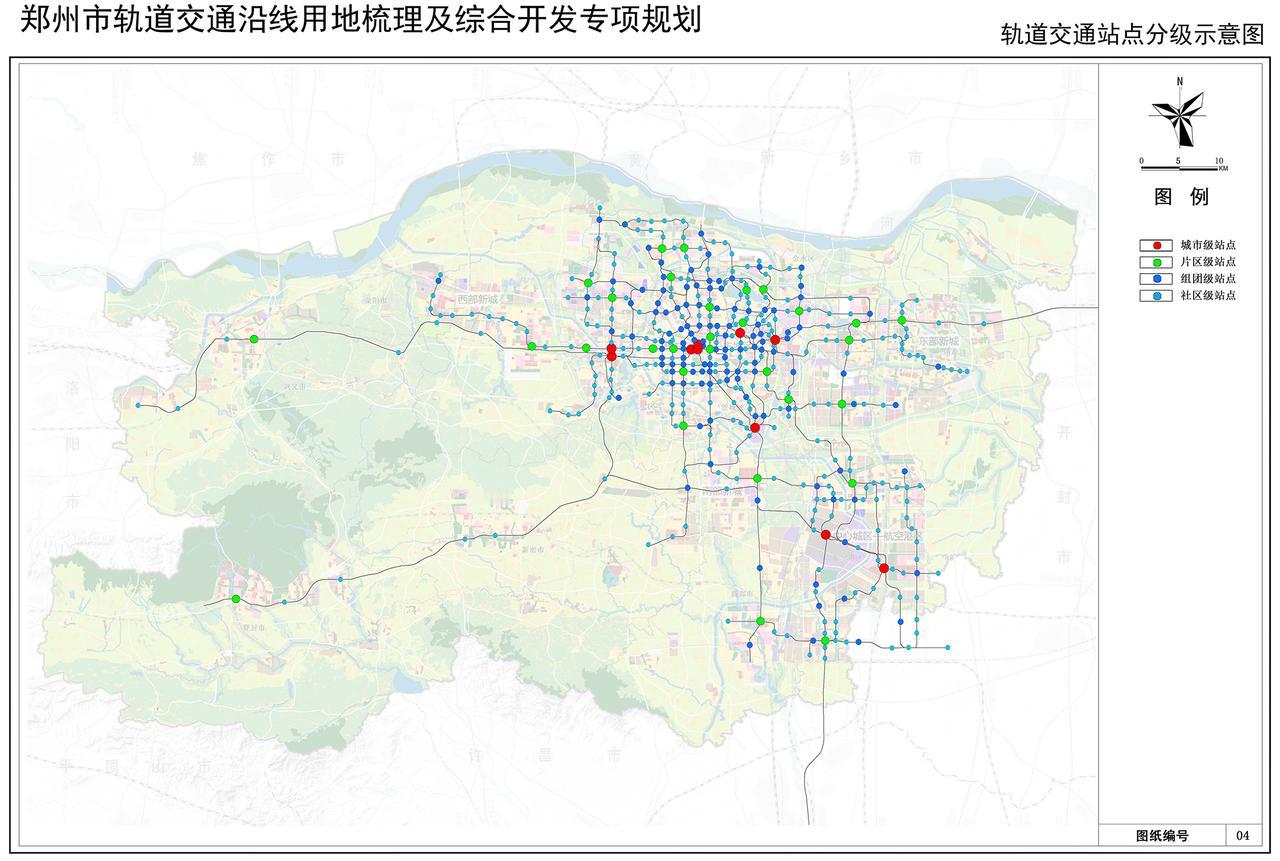Click the green station on the far-west line

tap(254, 339)
